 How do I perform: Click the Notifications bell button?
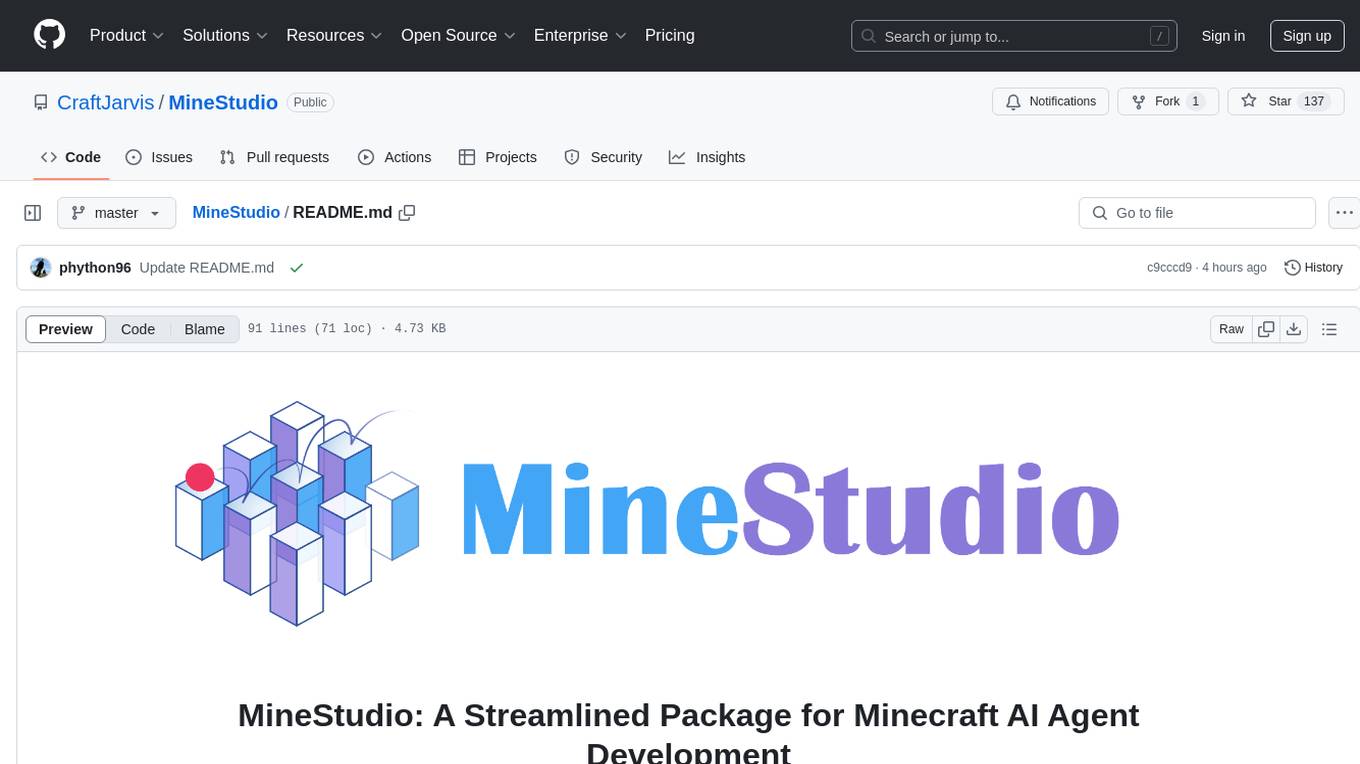1051,101
